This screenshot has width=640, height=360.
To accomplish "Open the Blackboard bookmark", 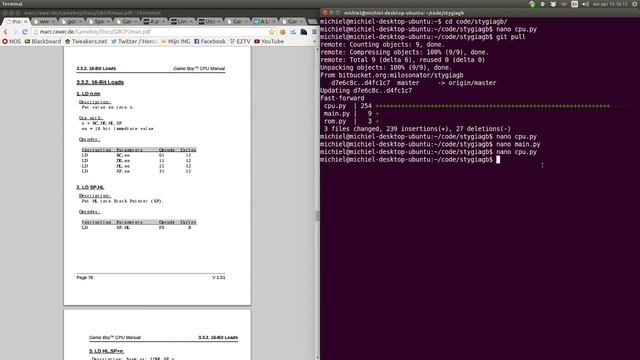I will [x=43, y=41].
